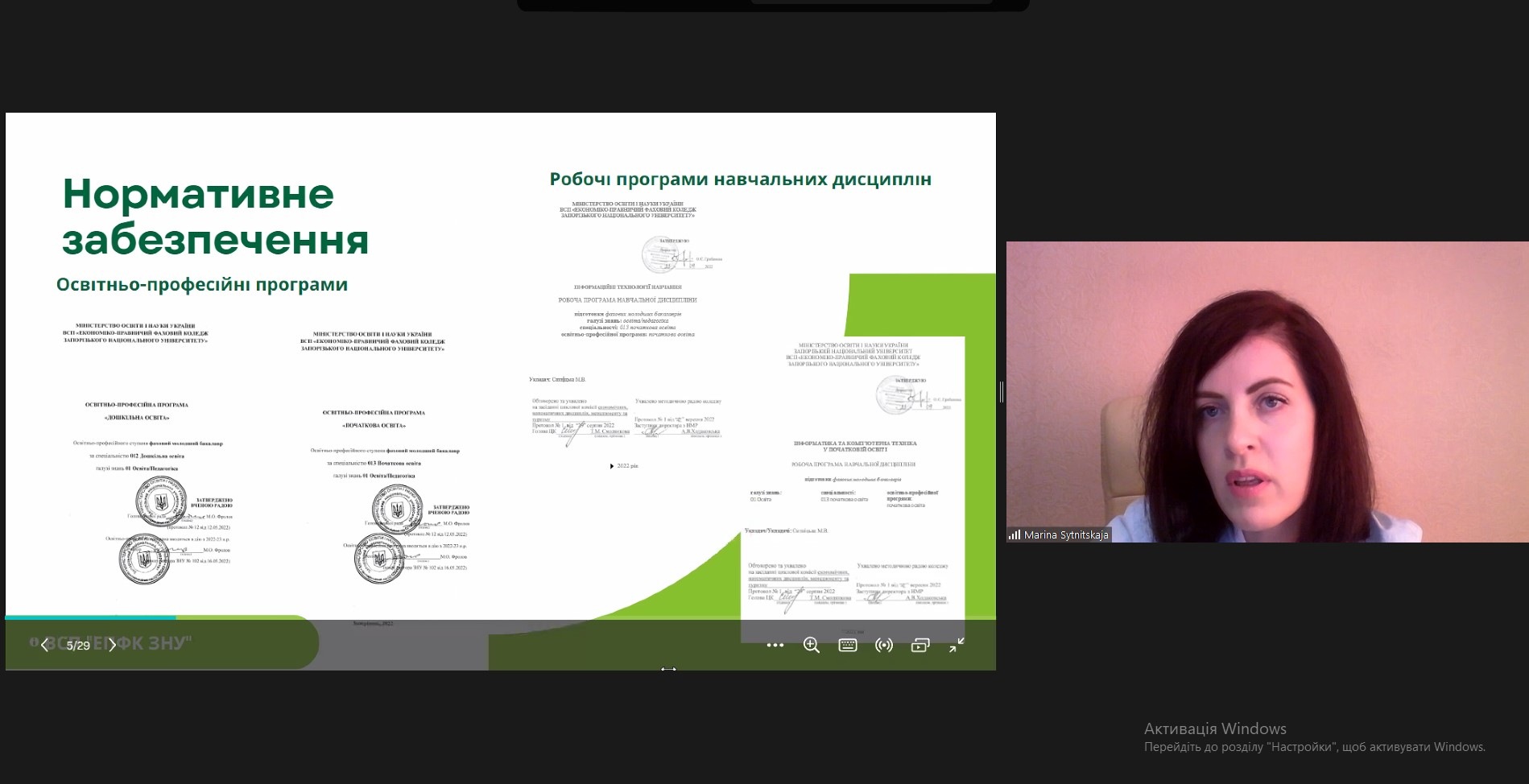Select the divider handle beside the video panel
The height and width of the screenshot is (784, 1529).
pos(1001,392)
